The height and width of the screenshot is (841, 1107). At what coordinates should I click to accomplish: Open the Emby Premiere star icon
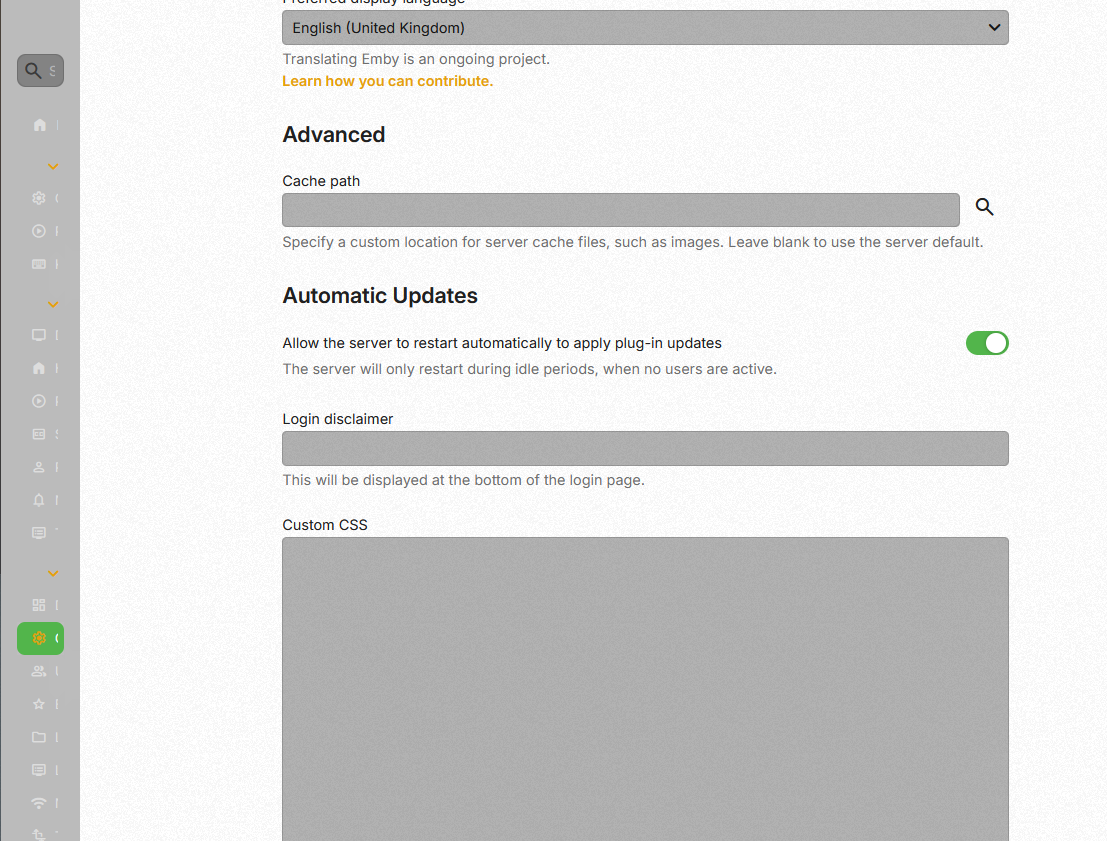coord(39,704)
